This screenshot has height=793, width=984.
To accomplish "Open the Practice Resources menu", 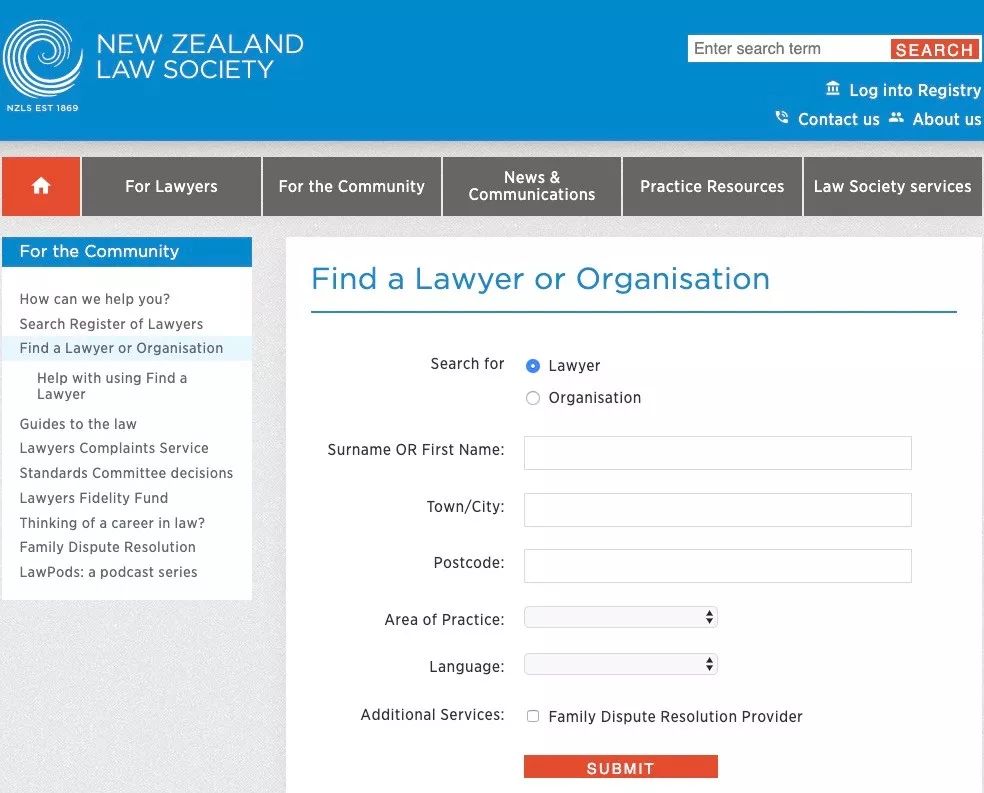I will coord(712,186).
